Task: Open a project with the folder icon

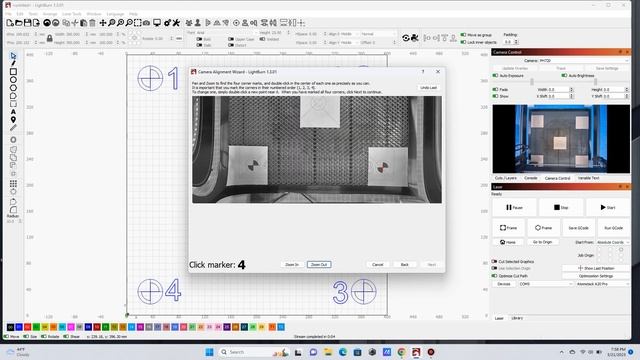Action: pyautogui.click(x=19, y=23)
